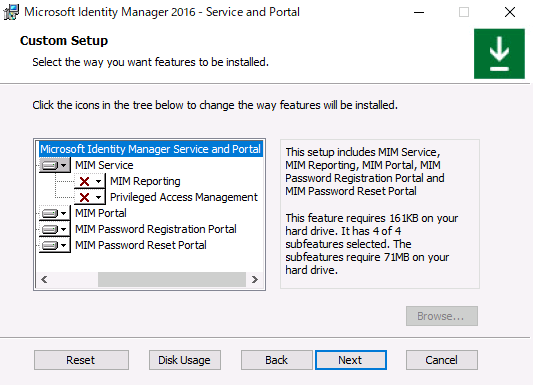Click the feature tree horizontal scrollbar thumb
The width and height of the screenshot is (533, 385).
pos(172,279)
